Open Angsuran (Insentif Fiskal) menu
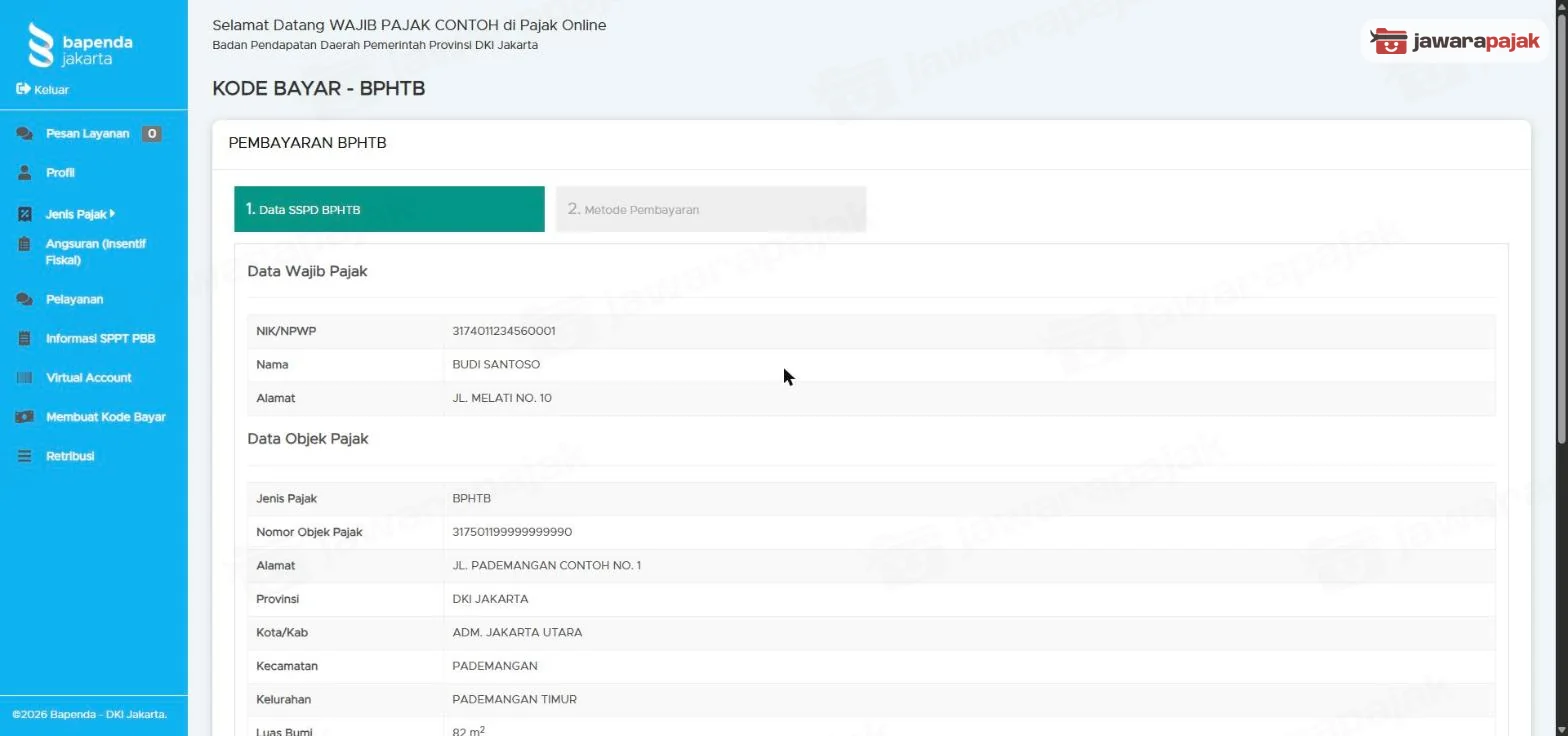 coord(95,252)
